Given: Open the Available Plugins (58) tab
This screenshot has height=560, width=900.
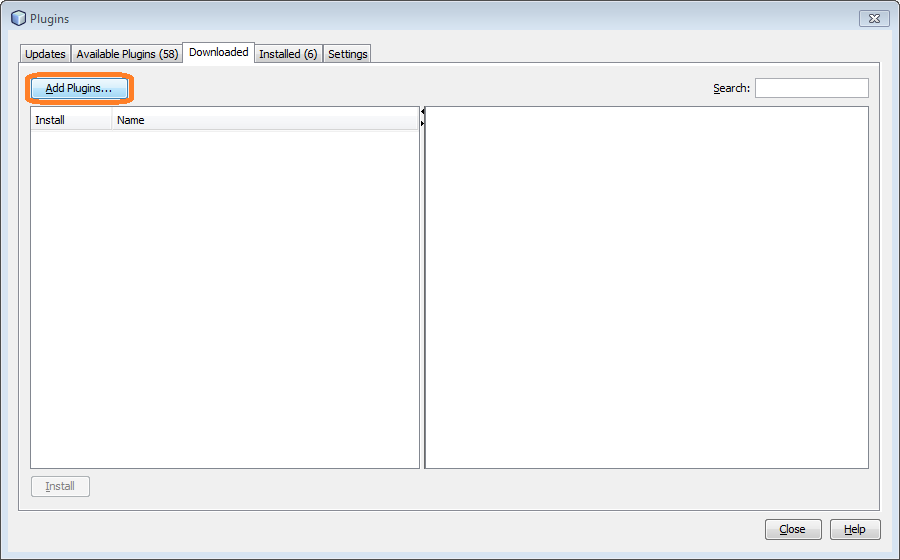Looking at the screenshot, I should [127, 54].
